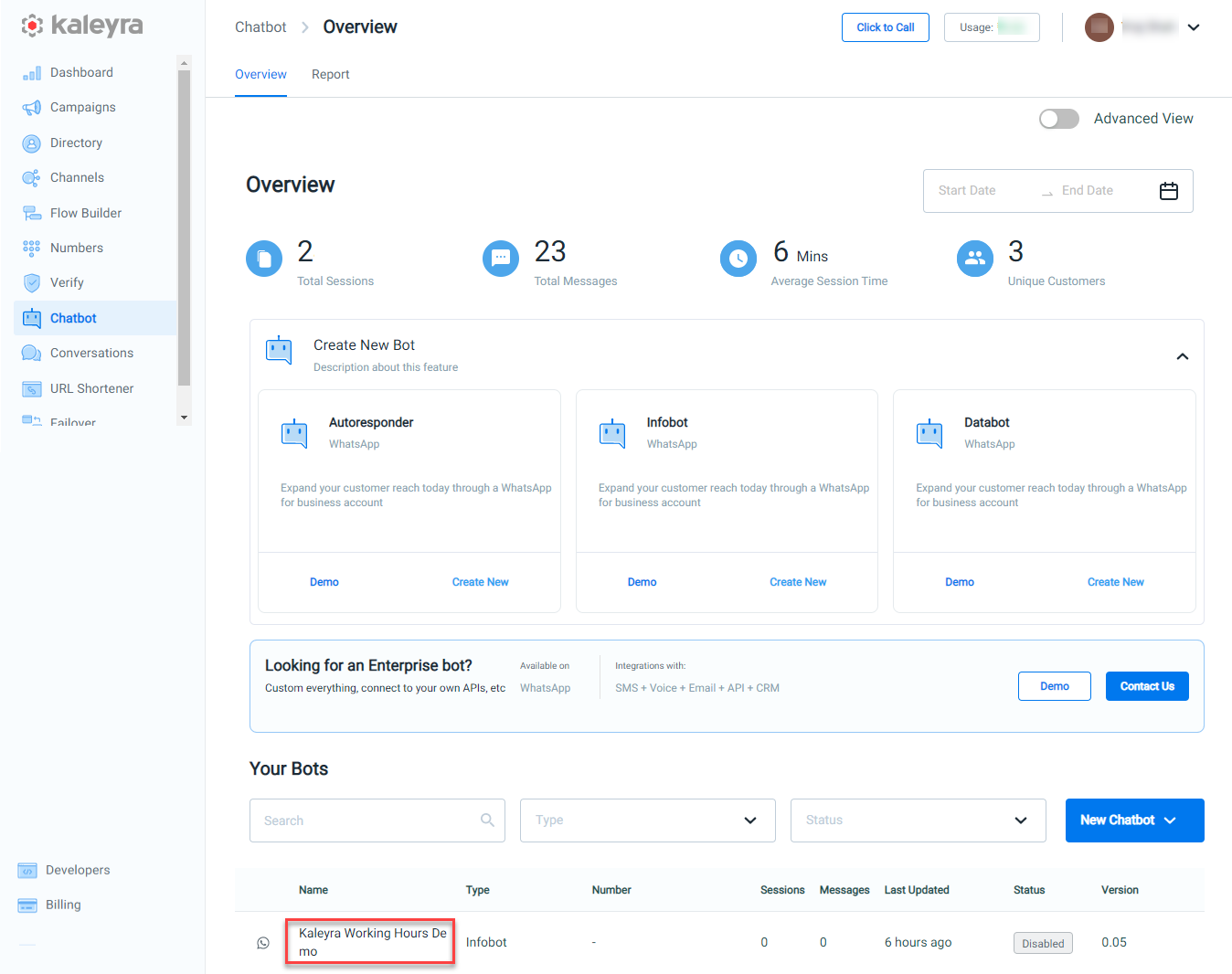This screenshot has width=1232, height=974.
Task: Collapse Create New Bot section
Action: [x=1183, y=356]
